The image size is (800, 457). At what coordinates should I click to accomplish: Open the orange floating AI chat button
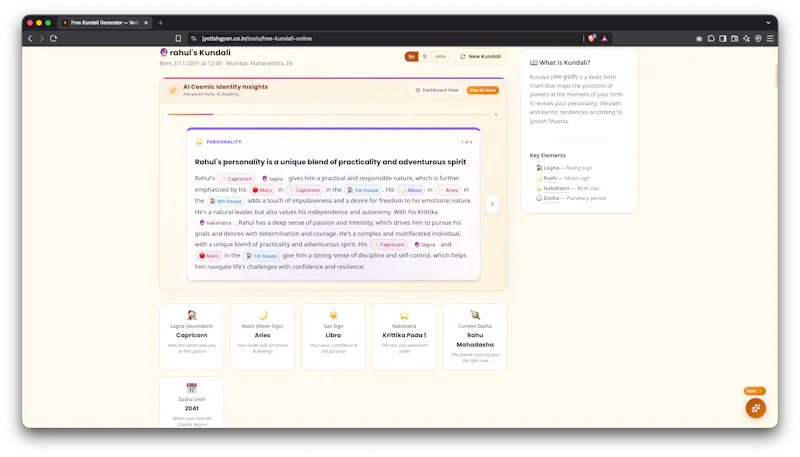pyautogui.click(x=756, y=408)
